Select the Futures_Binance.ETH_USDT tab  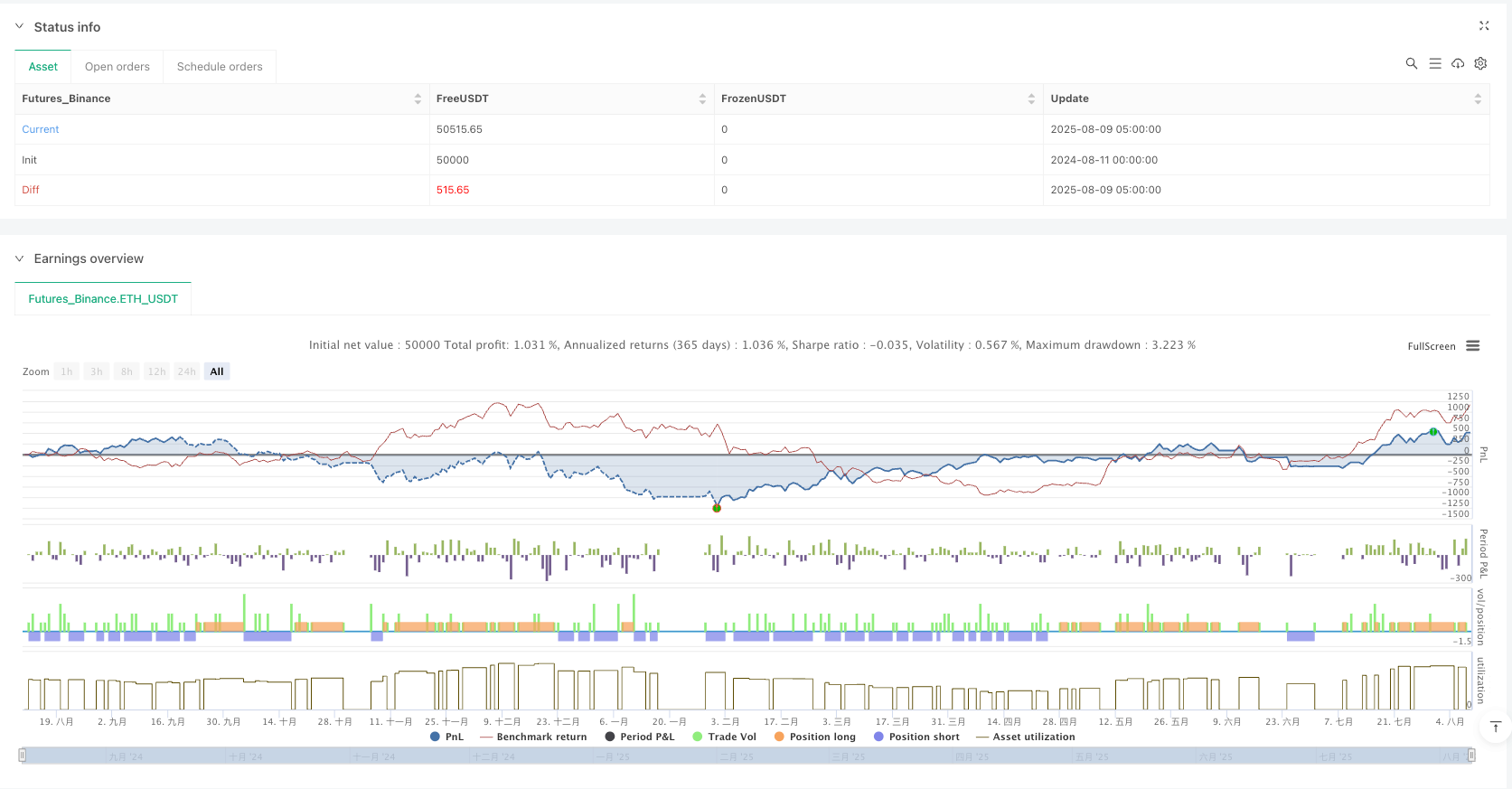point(103,299)
